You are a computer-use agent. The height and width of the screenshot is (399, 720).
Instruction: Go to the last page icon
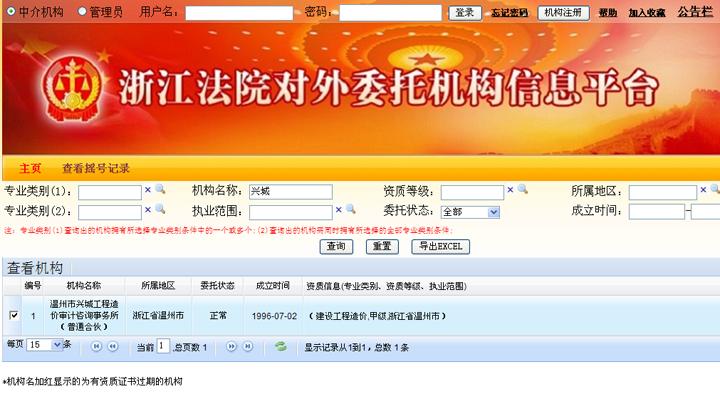pyautogui.click(x=248, y=347)
